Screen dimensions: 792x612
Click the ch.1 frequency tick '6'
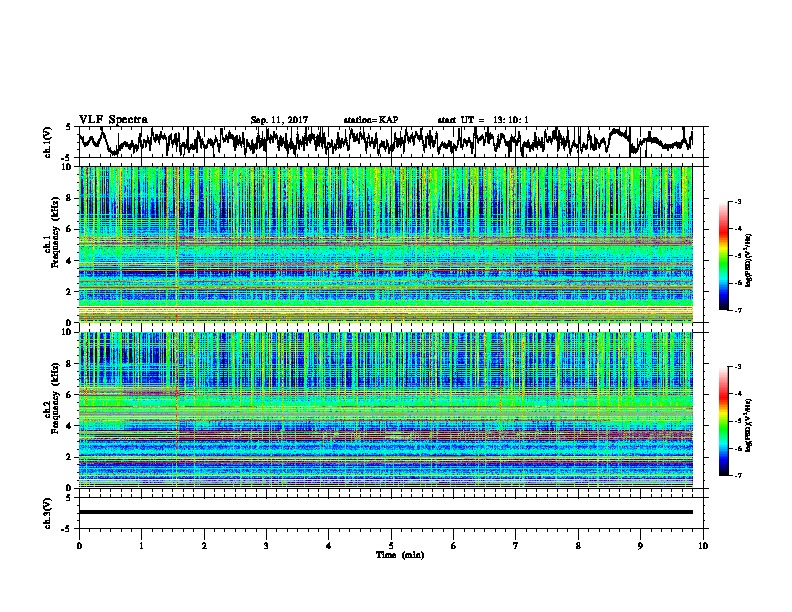(x=71, y=229)
